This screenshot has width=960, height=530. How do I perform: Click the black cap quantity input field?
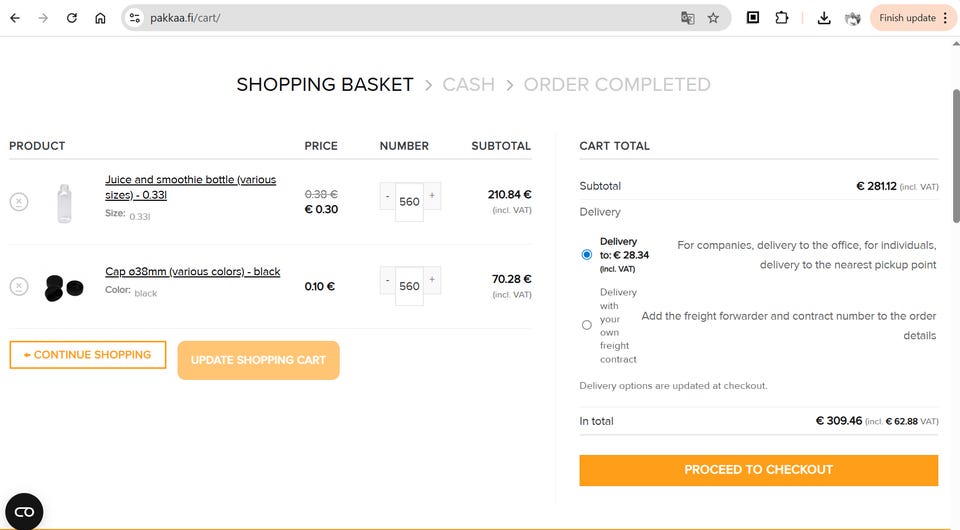409,286
